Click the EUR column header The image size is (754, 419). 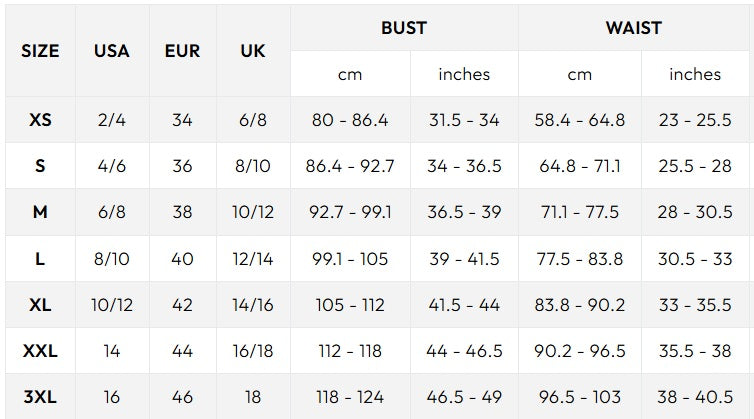pyautogui.click(x=182, y=51)
